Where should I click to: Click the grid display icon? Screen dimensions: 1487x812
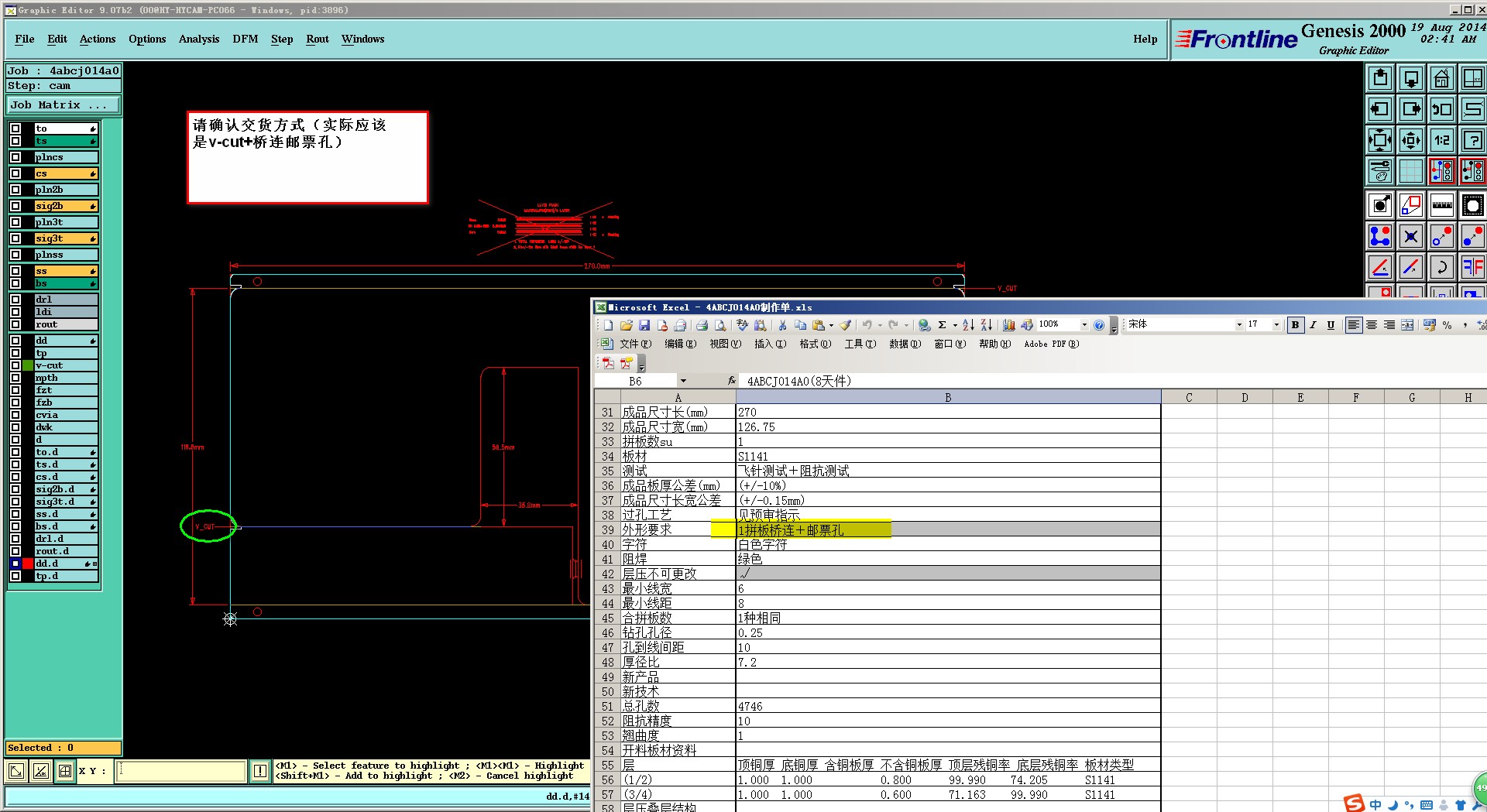pyautogui.click(x=1411, y=171)
